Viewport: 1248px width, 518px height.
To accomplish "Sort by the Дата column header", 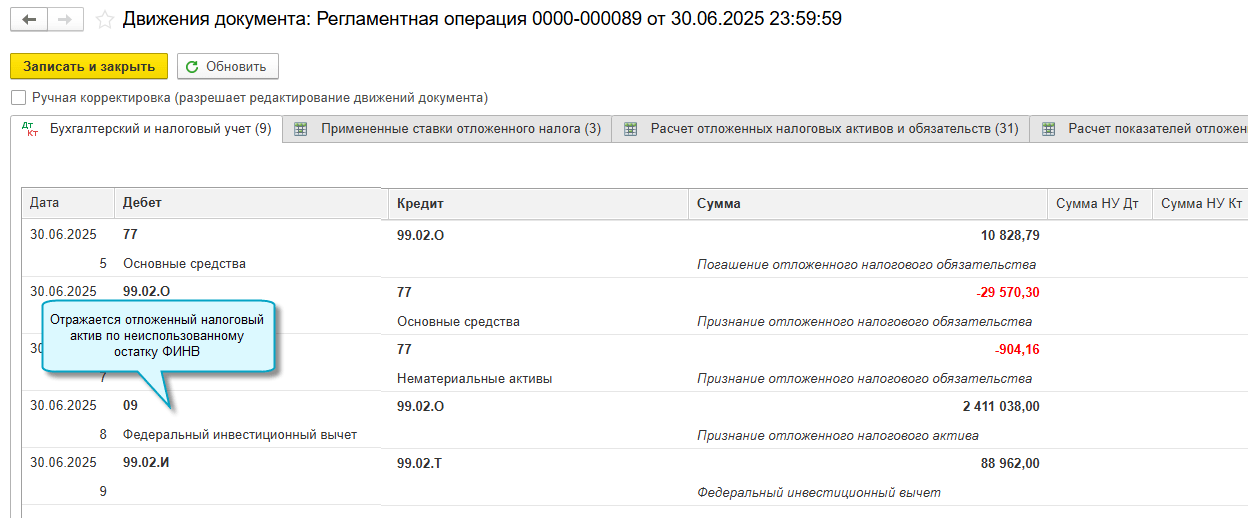I will (x=45, y=203).
